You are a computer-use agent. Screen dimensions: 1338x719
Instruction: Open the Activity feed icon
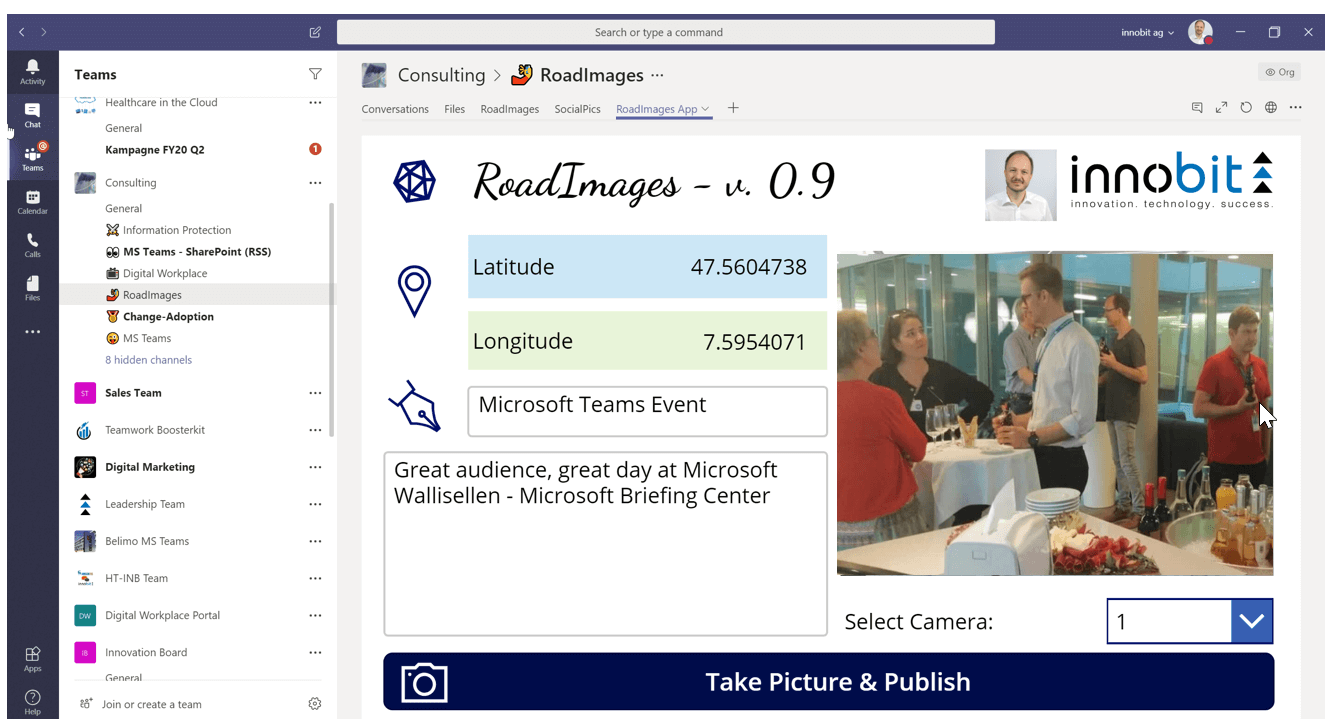coord(32,71)
